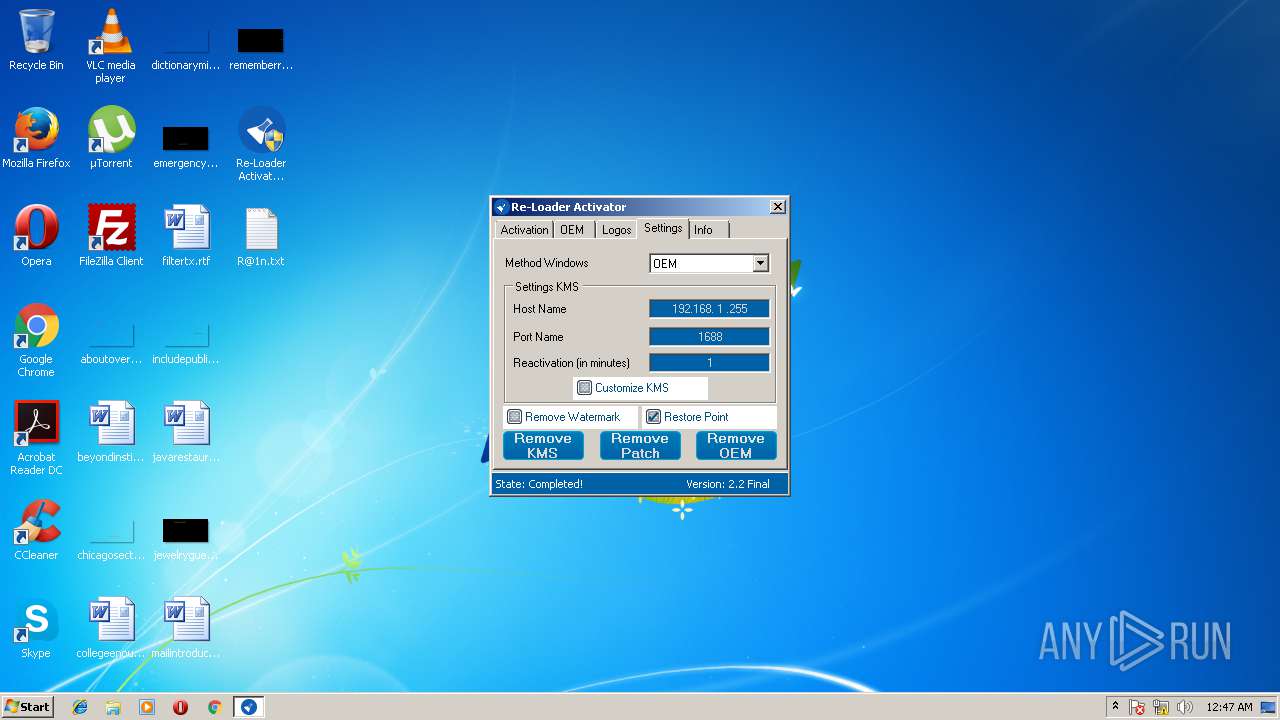Open the CCleaner desktop shortcut
Image resolution: width=1280 pixels, height=720 pixels.
36,530
